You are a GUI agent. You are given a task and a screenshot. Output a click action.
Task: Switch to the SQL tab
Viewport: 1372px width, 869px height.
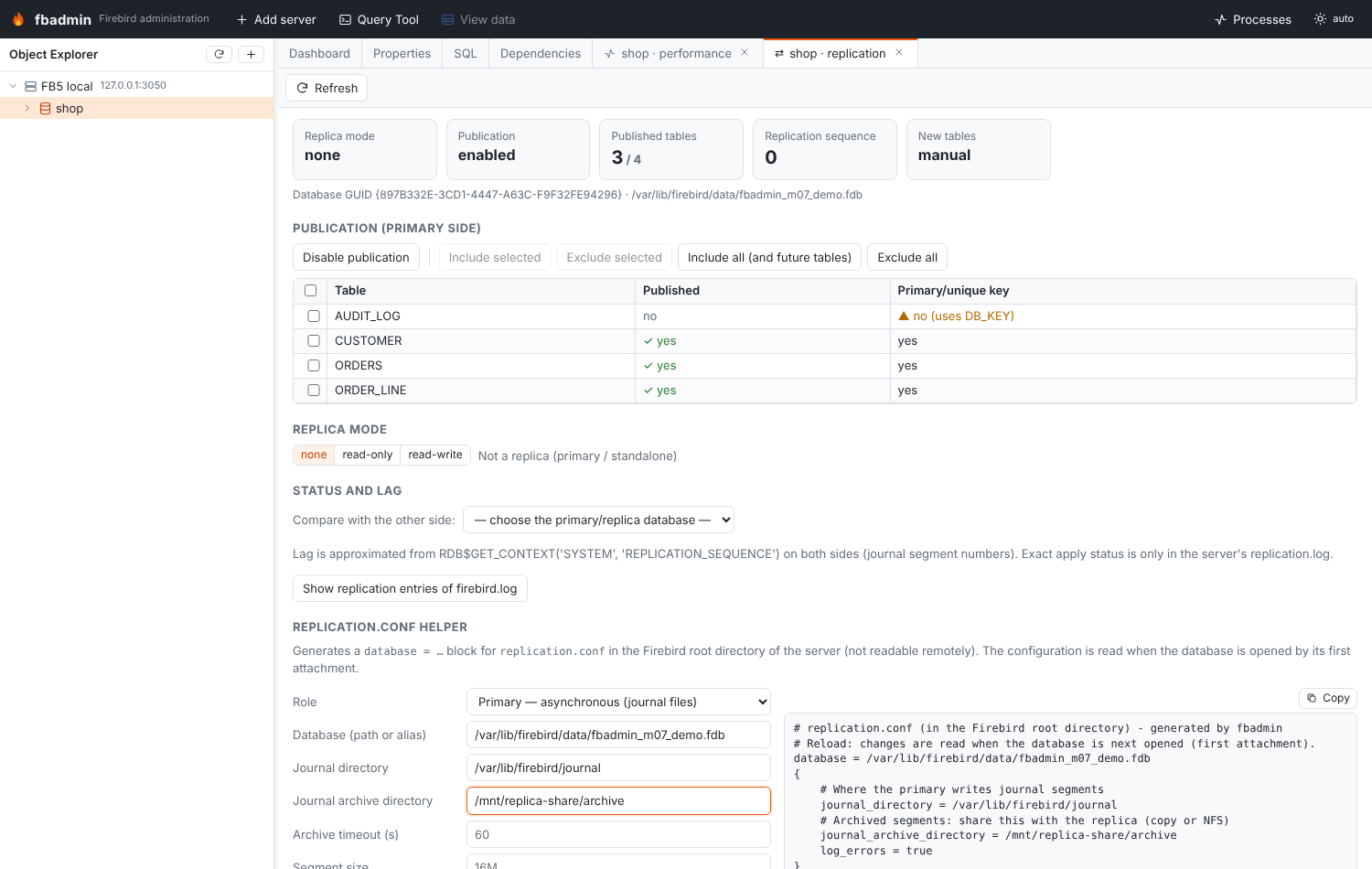[466, 53]
